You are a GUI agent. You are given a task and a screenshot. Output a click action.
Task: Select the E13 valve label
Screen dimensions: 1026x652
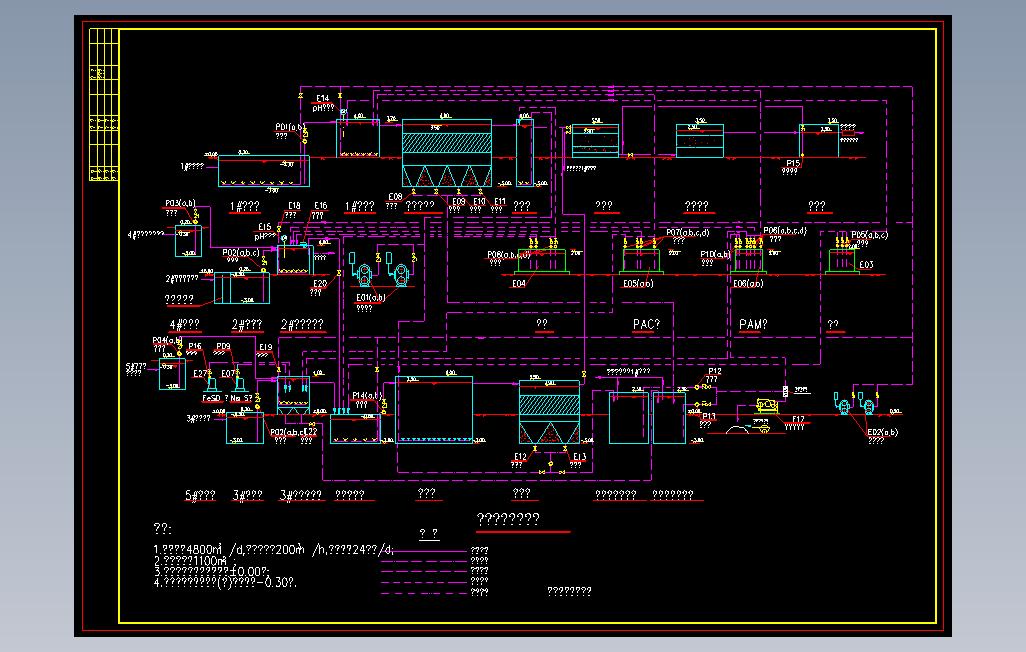click(580, 456)
